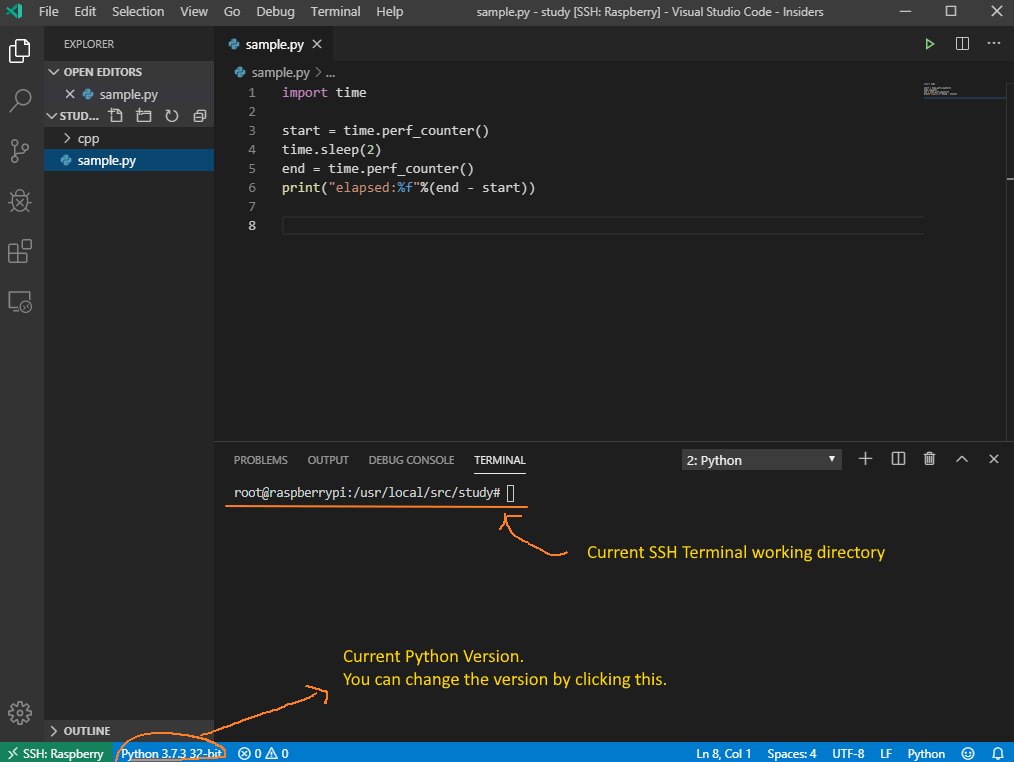Open the Remote Explorer view
This screenshot has height=762, width=1014.
tap(20, 302)
